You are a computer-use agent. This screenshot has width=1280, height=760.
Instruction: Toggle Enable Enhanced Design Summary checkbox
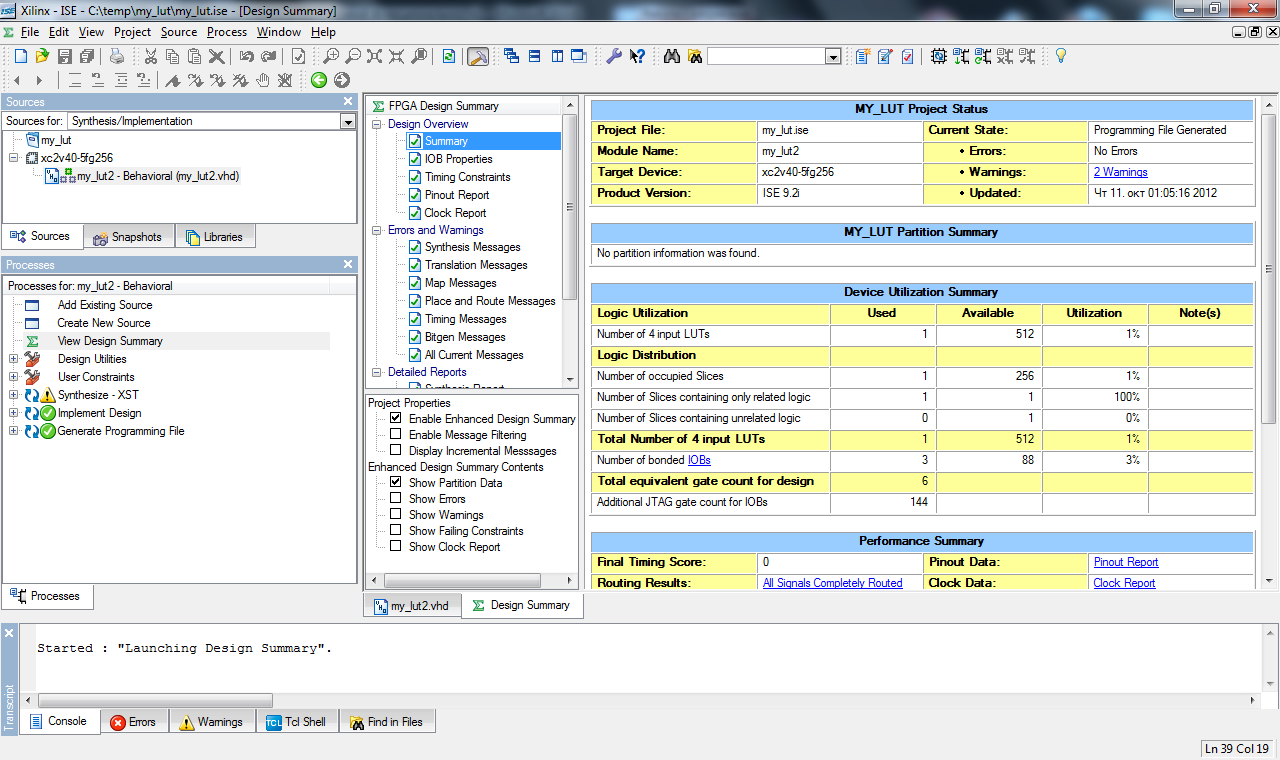[x=396, y=419]
